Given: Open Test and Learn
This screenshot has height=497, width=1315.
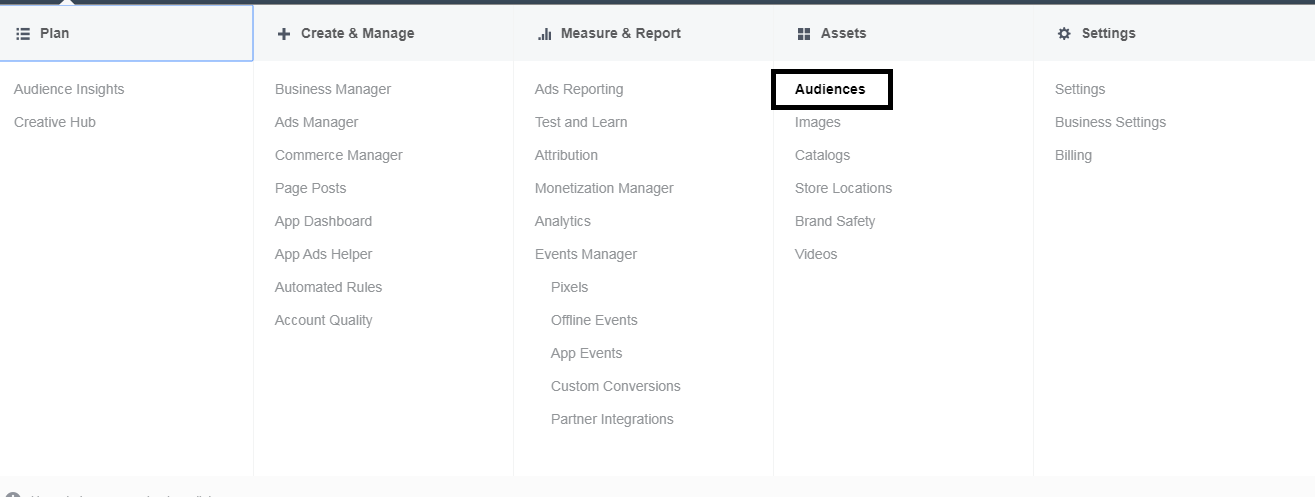Looking at the screenshot, I should pos(581,122).
